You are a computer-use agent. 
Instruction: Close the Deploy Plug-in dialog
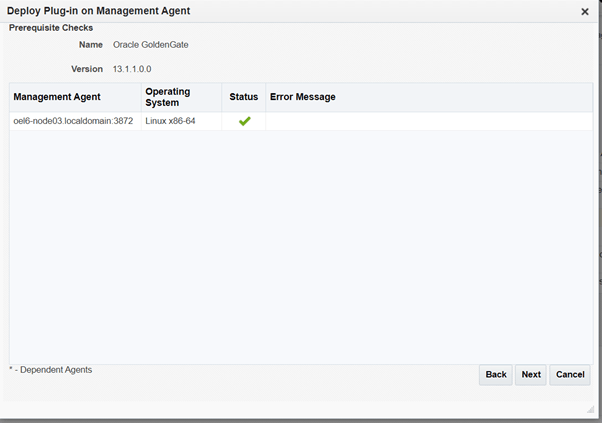[x=585, y=12]
